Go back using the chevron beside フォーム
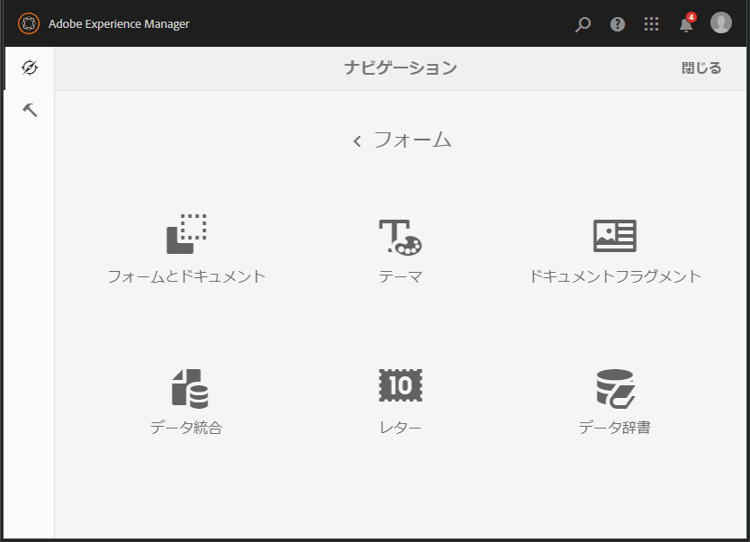 pos(357,141)
